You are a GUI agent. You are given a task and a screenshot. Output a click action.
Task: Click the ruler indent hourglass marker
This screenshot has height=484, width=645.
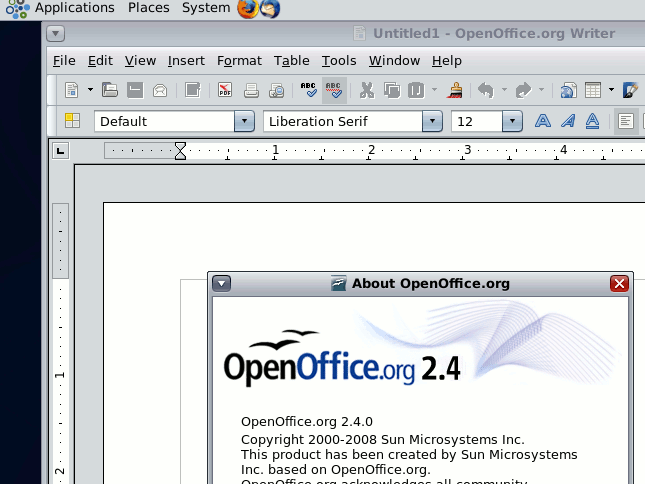tap(180, 151)
